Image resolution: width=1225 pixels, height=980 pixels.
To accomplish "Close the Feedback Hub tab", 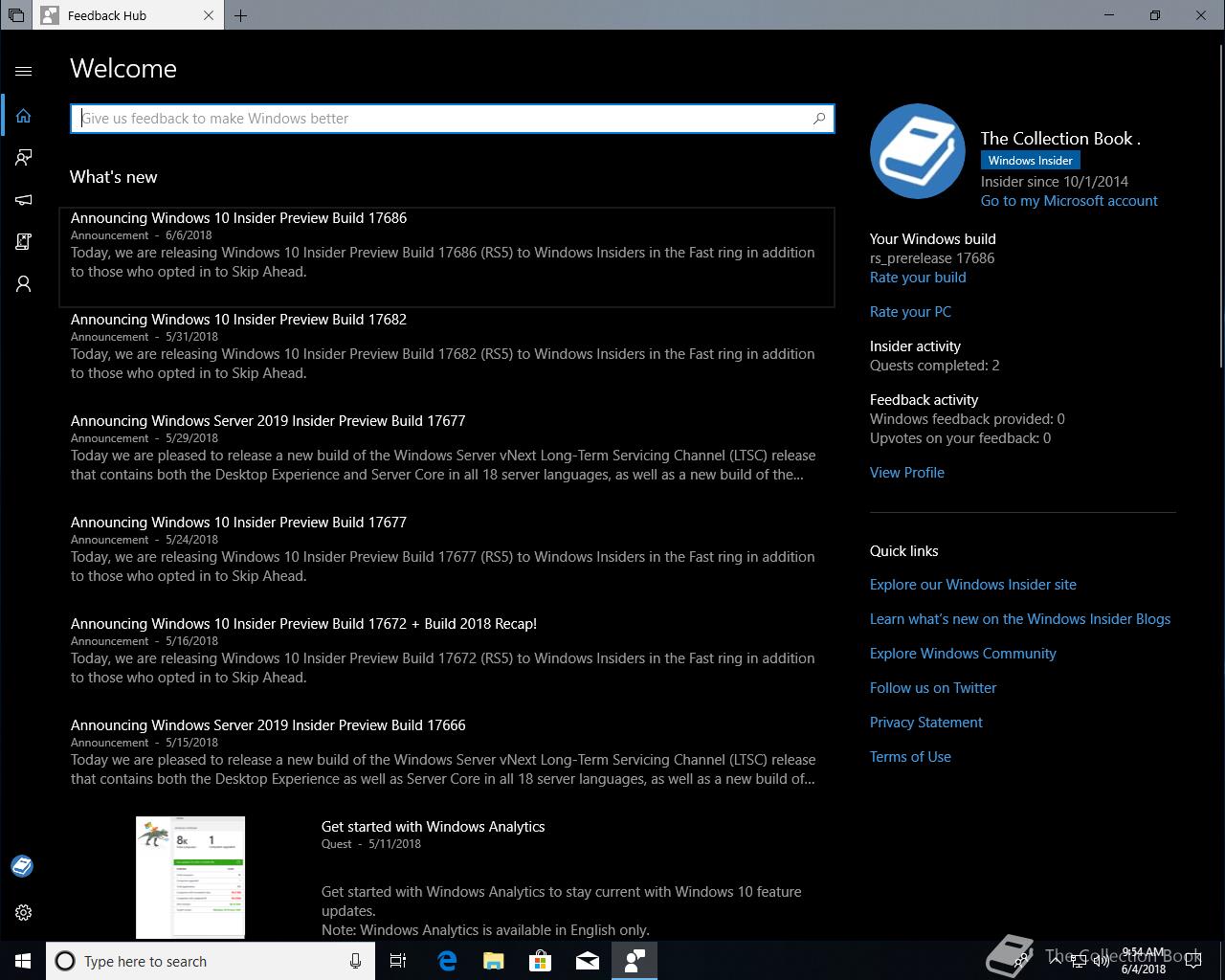I will point(209,15).
